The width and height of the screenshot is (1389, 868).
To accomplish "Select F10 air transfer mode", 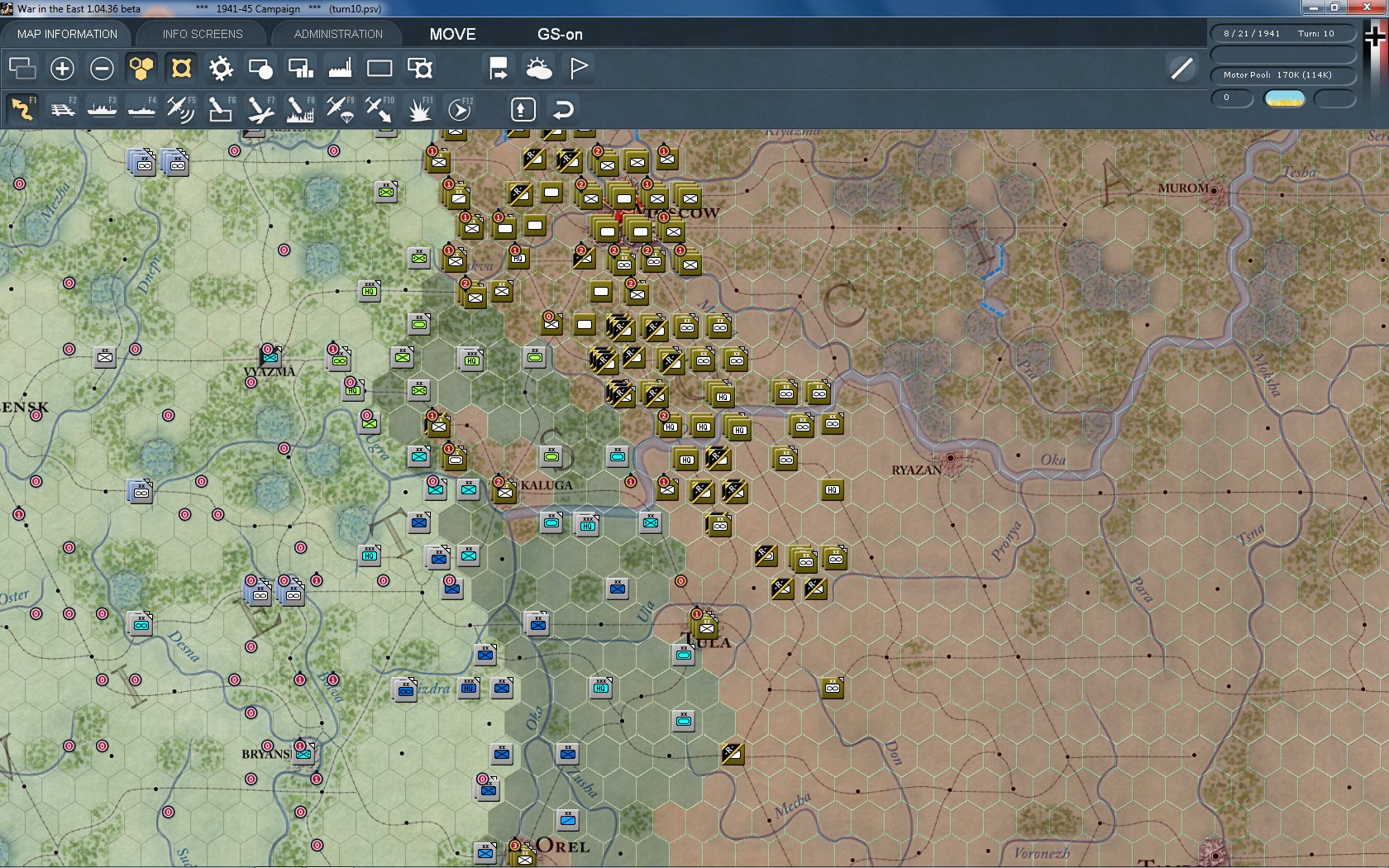I will [379, 109].
